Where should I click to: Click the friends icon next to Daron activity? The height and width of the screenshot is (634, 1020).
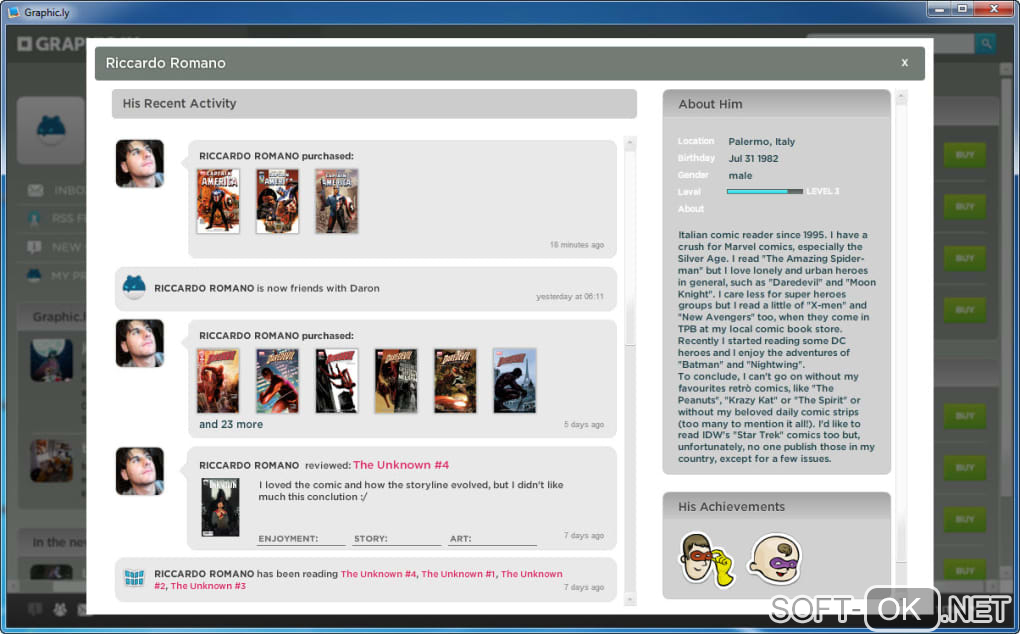[x=134, y=287]
